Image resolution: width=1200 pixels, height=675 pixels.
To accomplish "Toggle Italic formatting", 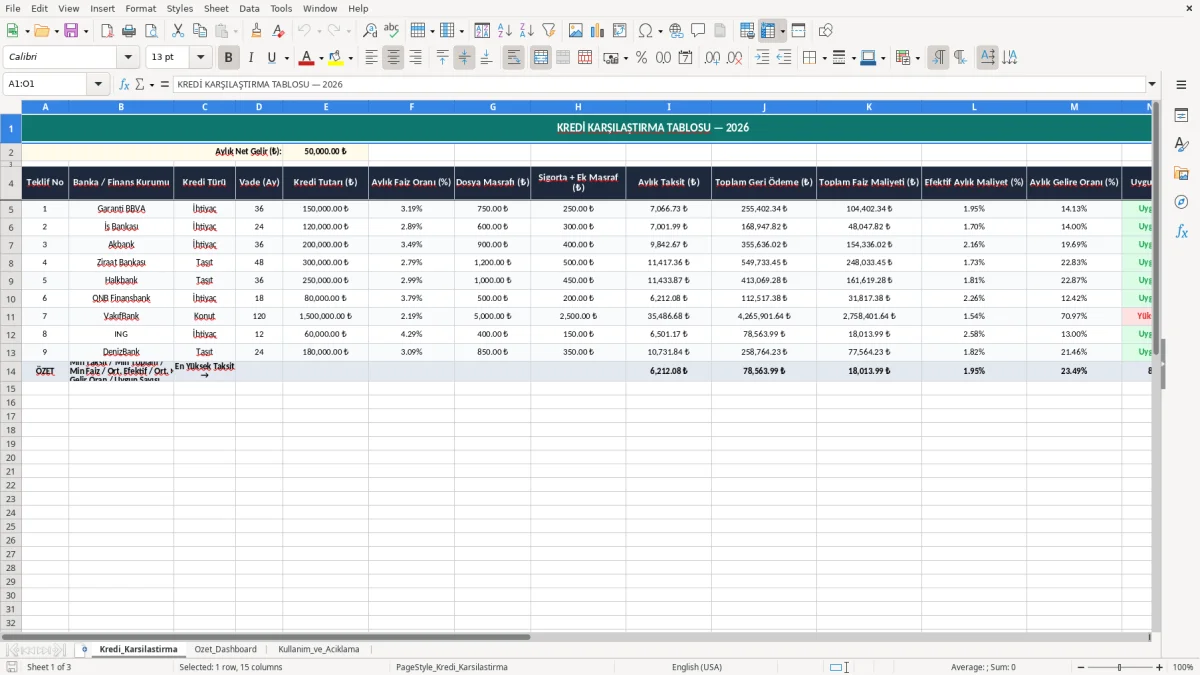I will tap(250, 58).
